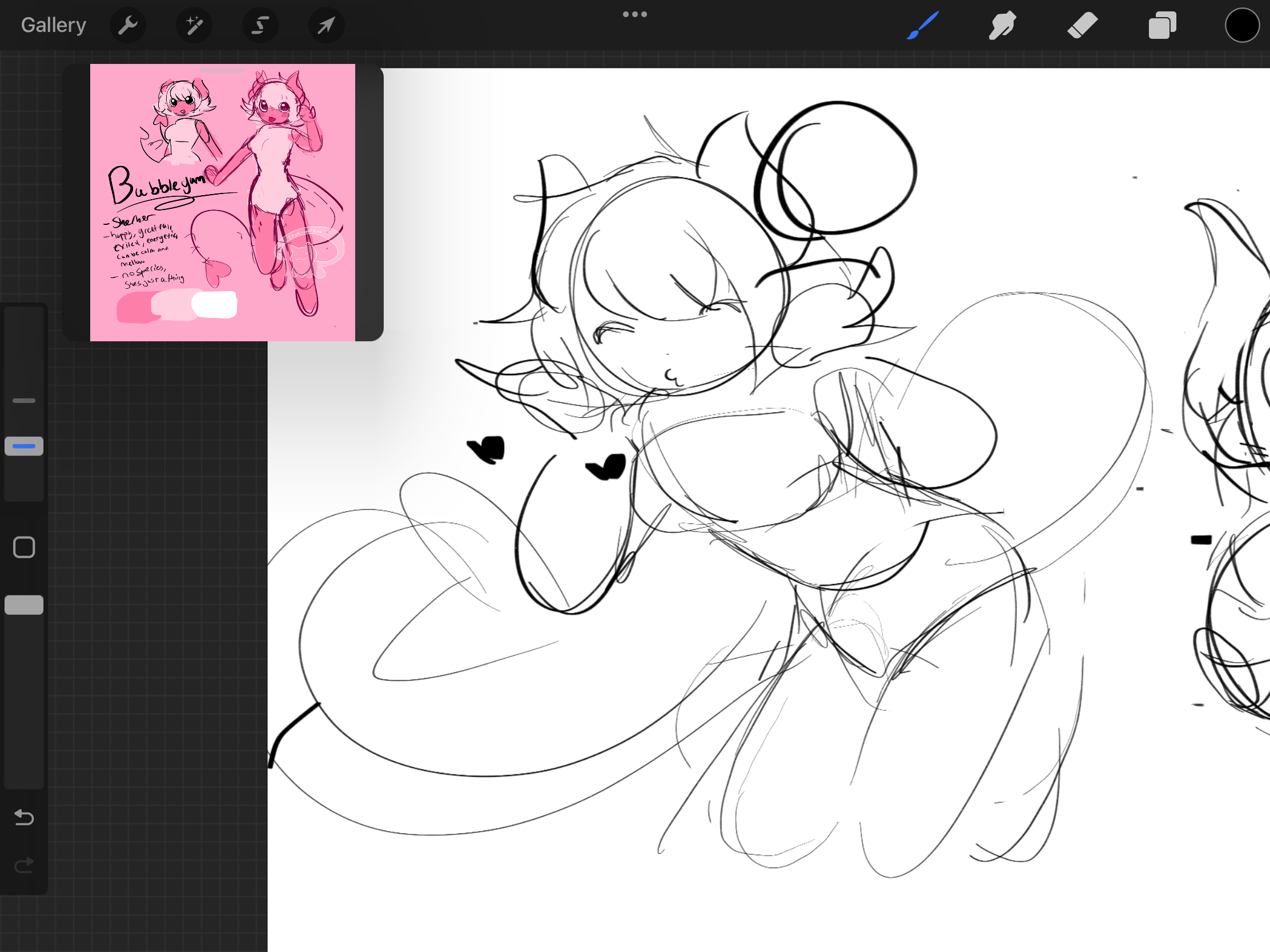
Task: Return to the Gallery
Action: coord(54,25)
